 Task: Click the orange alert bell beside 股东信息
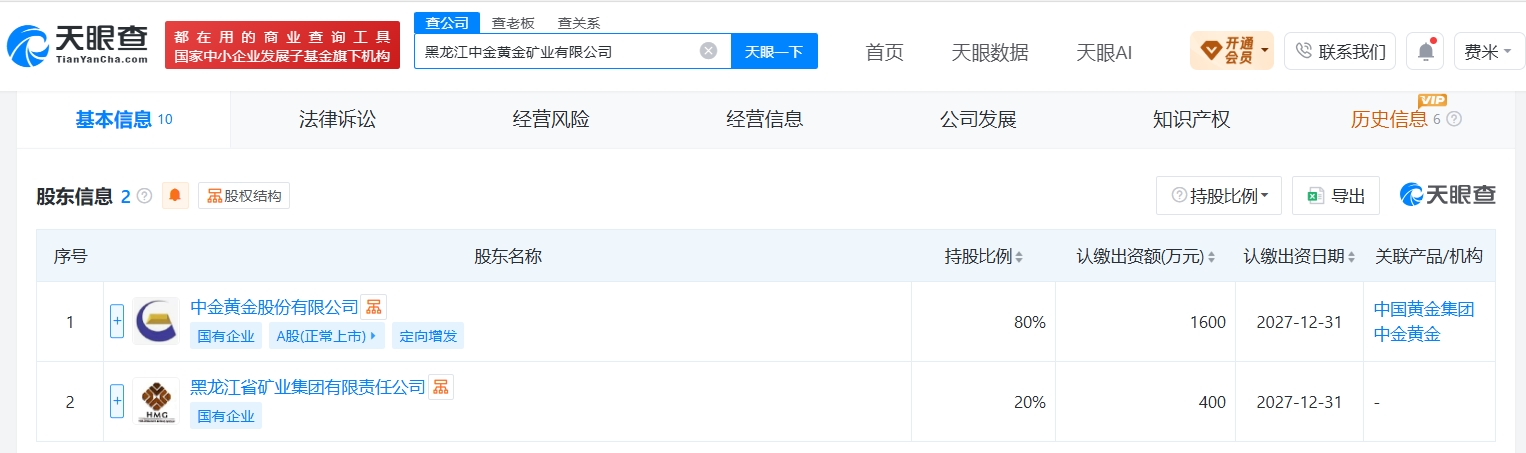(x=175, y=196)
